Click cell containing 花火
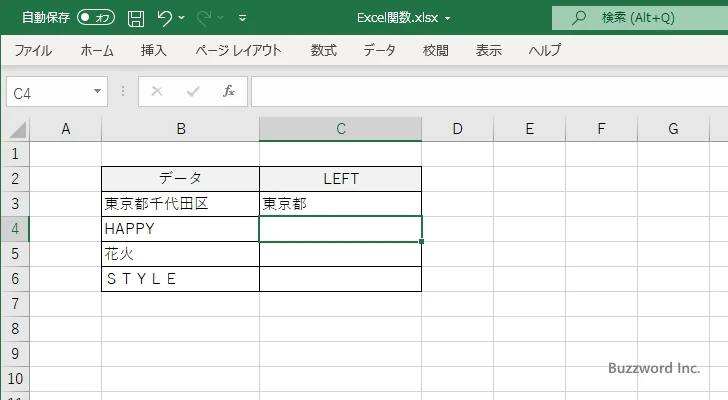The width and height of the screenshot is (728, 400). tap(181, 254)
